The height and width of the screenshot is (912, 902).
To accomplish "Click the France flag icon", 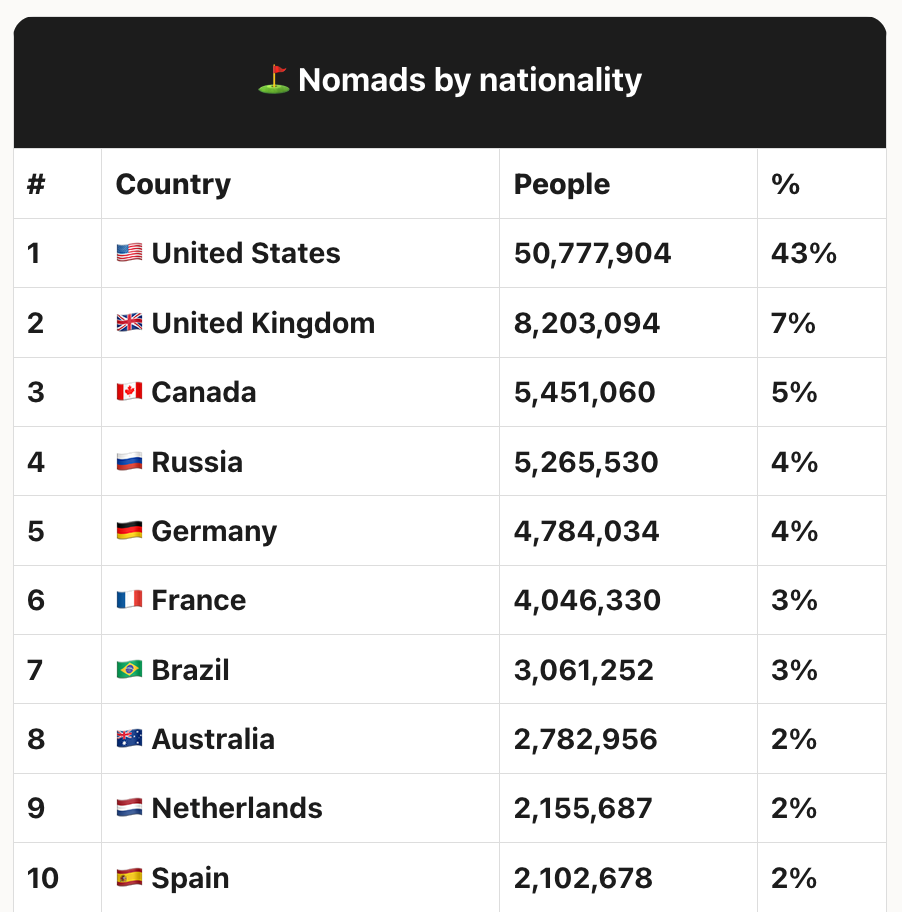I will [x=129, y=600].
